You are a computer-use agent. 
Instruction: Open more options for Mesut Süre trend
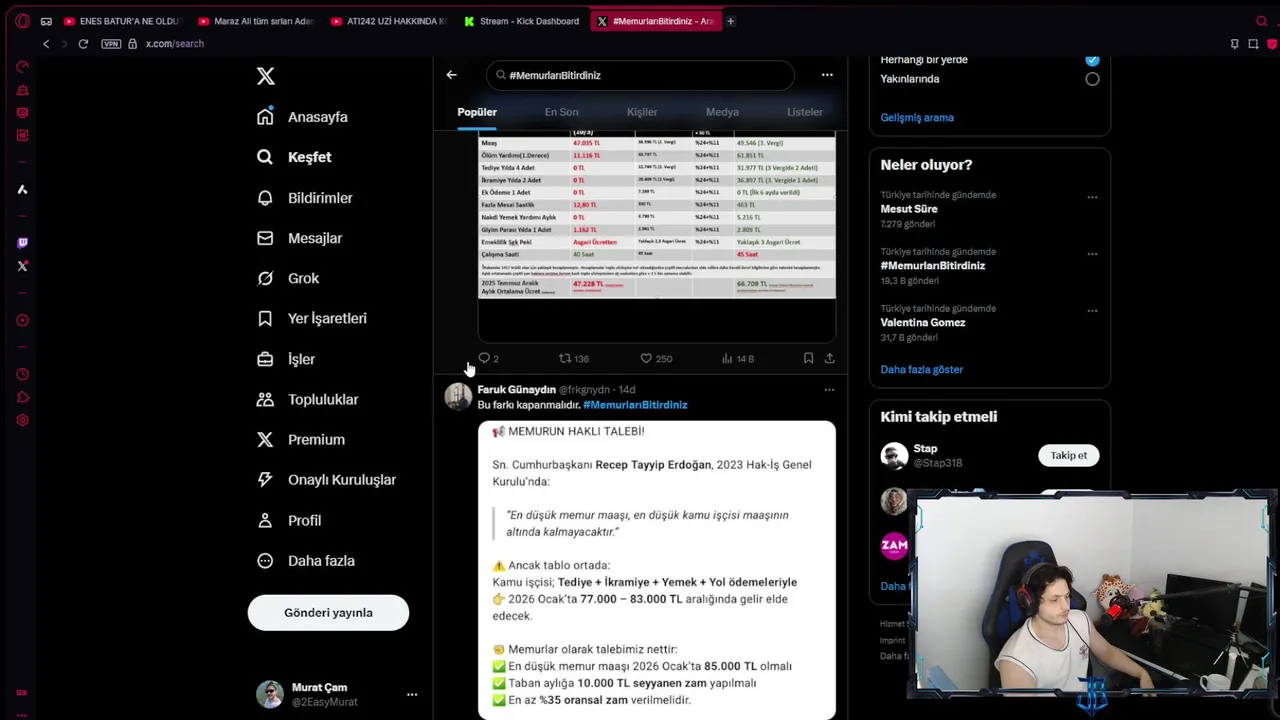(x=1092, y=197)
